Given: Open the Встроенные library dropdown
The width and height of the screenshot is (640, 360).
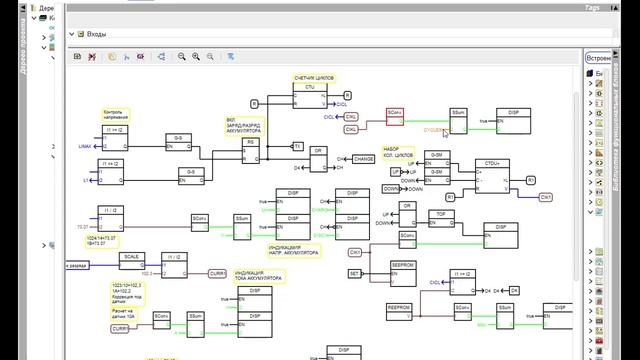Looking at the screenshot, I should [598, 58].
